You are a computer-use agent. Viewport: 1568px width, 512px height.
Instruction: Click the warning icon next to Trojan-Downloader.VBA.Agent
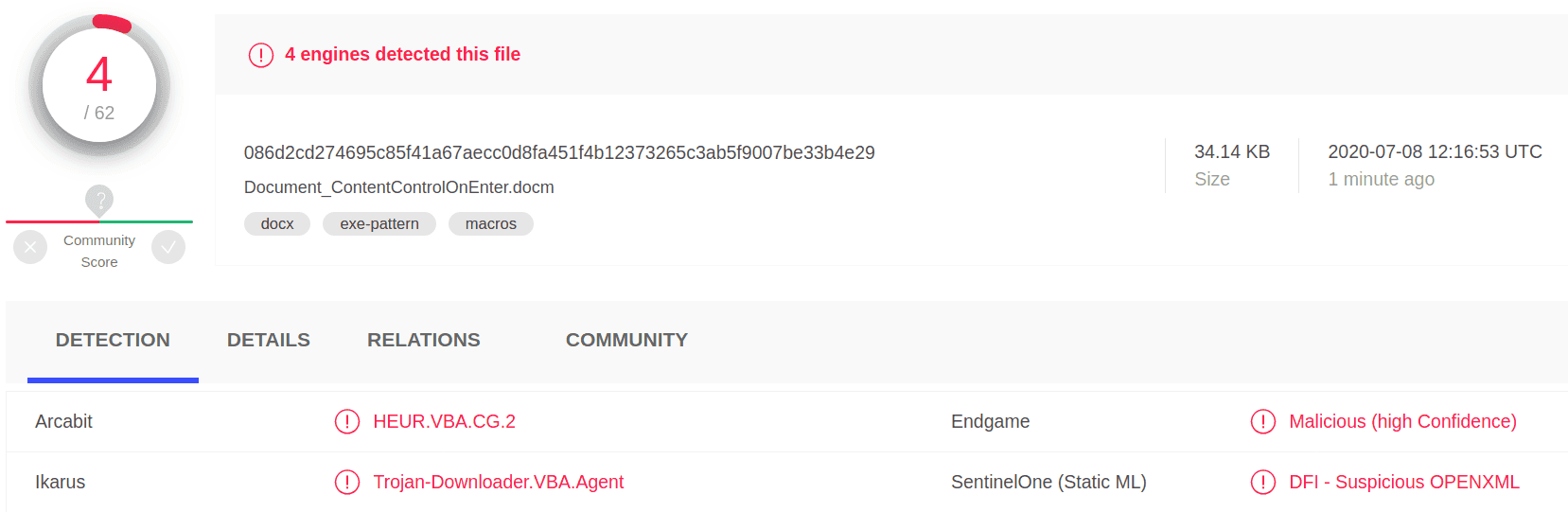347,482
